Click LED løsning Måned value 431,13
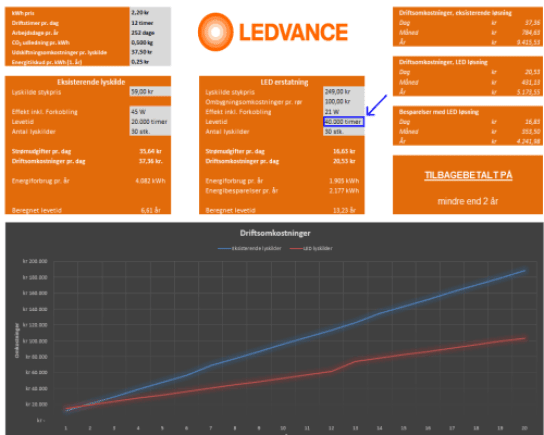 tap(531, 82)
